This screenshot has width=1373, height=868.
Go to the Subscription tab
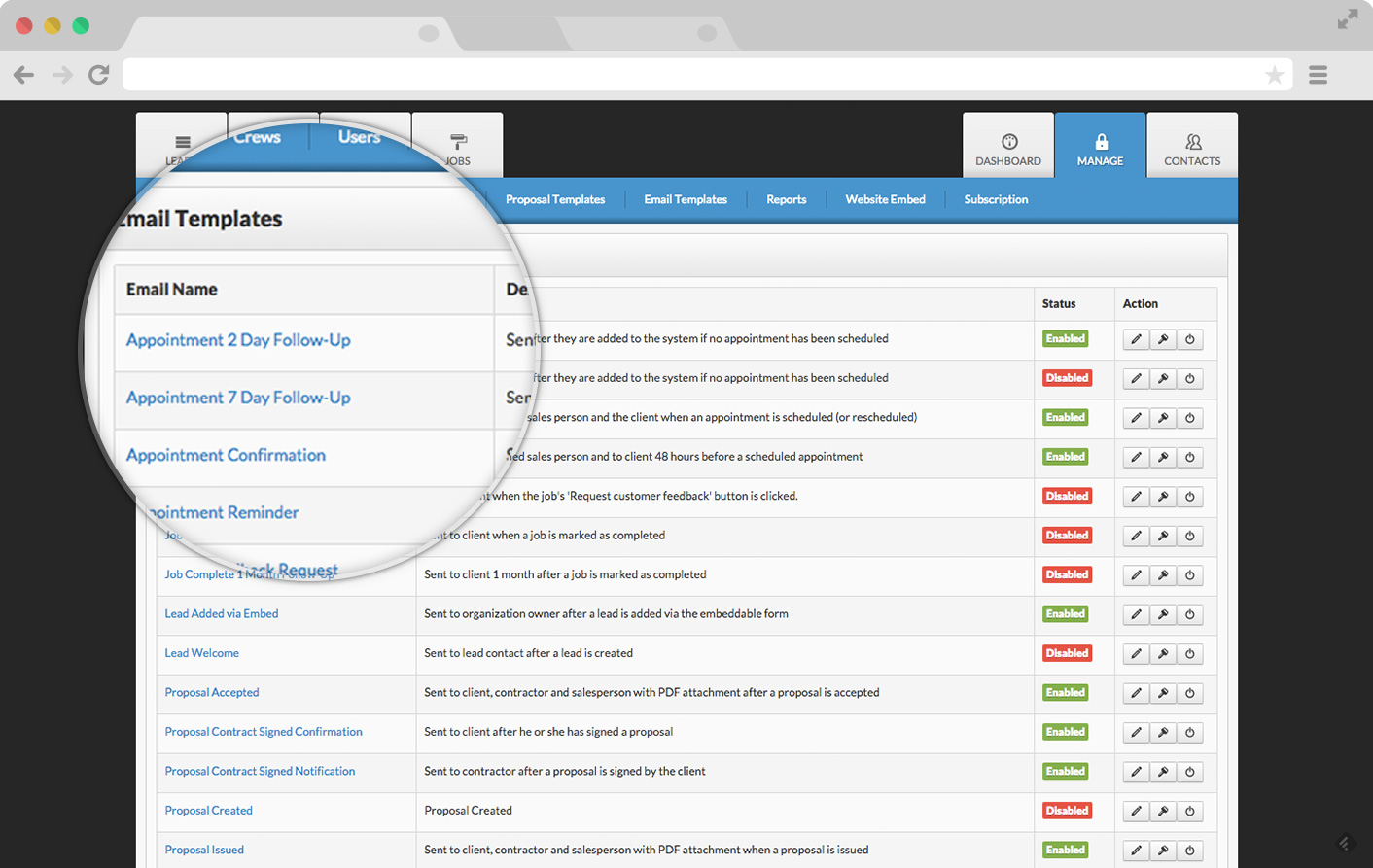click(996, 199)
